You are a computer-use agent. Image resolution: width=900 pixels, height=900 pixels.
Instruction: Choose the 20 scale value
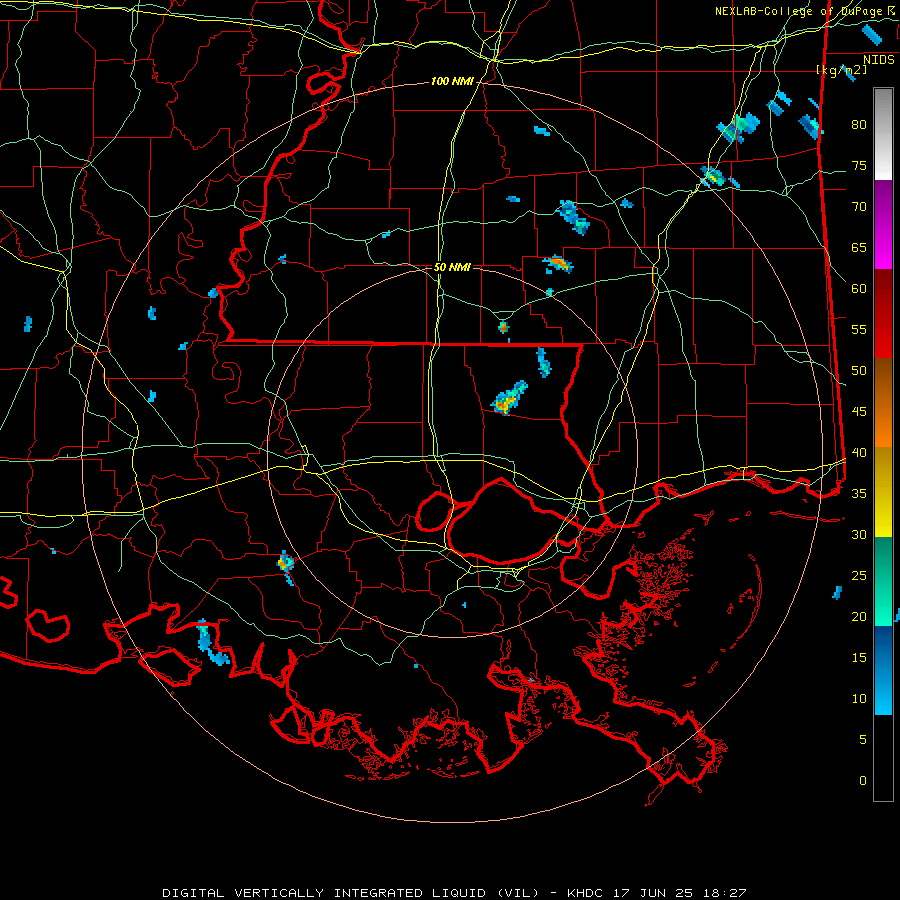pos(859,617)
